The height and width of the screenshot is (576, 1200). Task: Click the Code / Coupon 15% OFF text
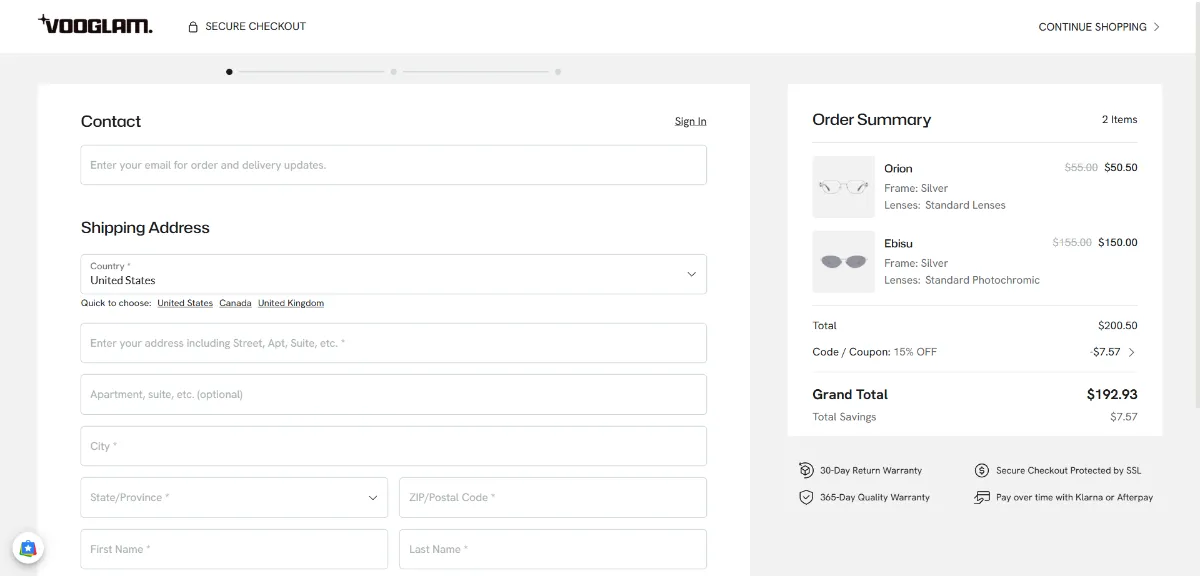pos(875,352)
